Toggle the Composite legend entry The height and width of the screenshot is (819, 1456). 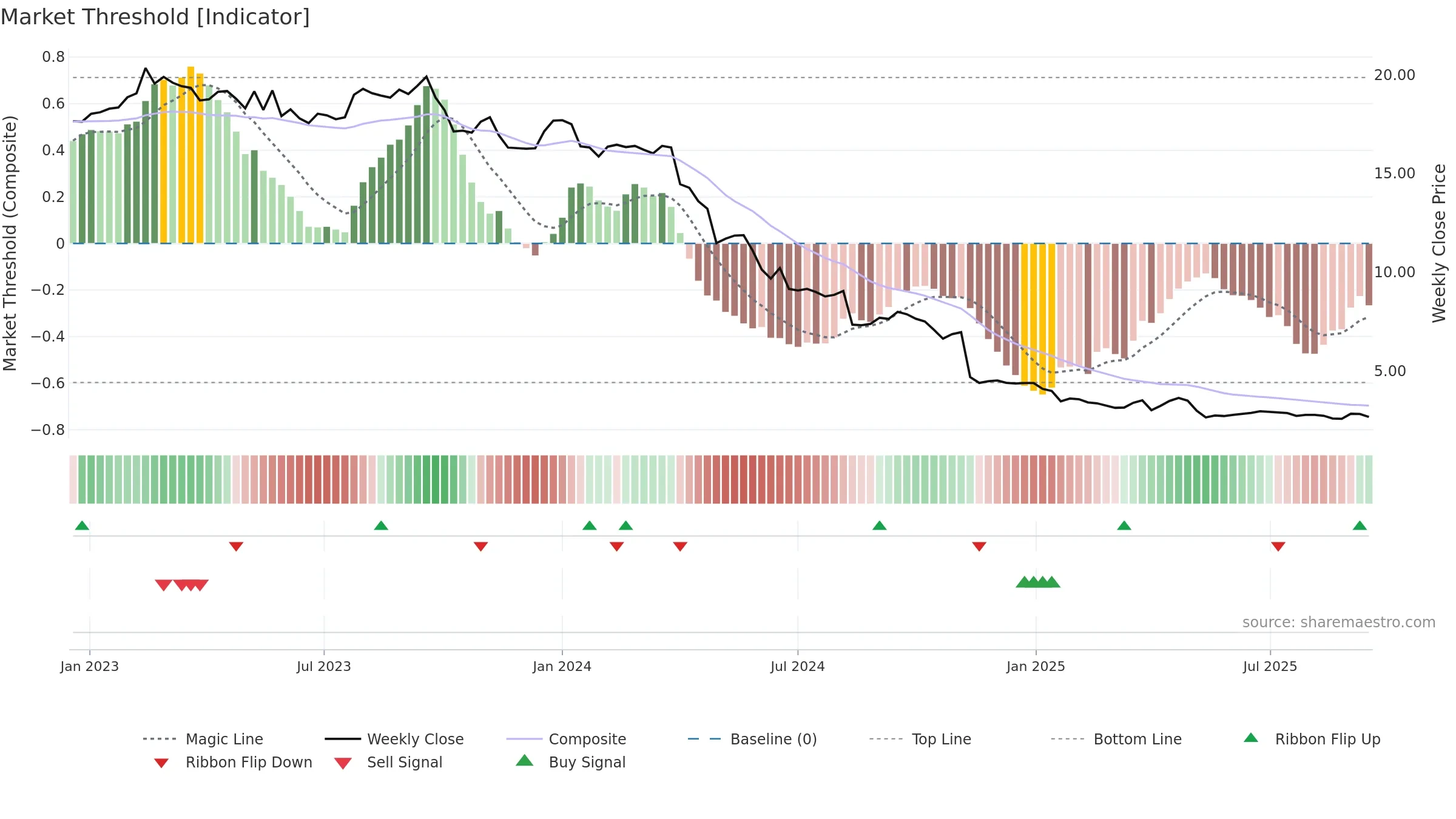(x=566, y=739)
